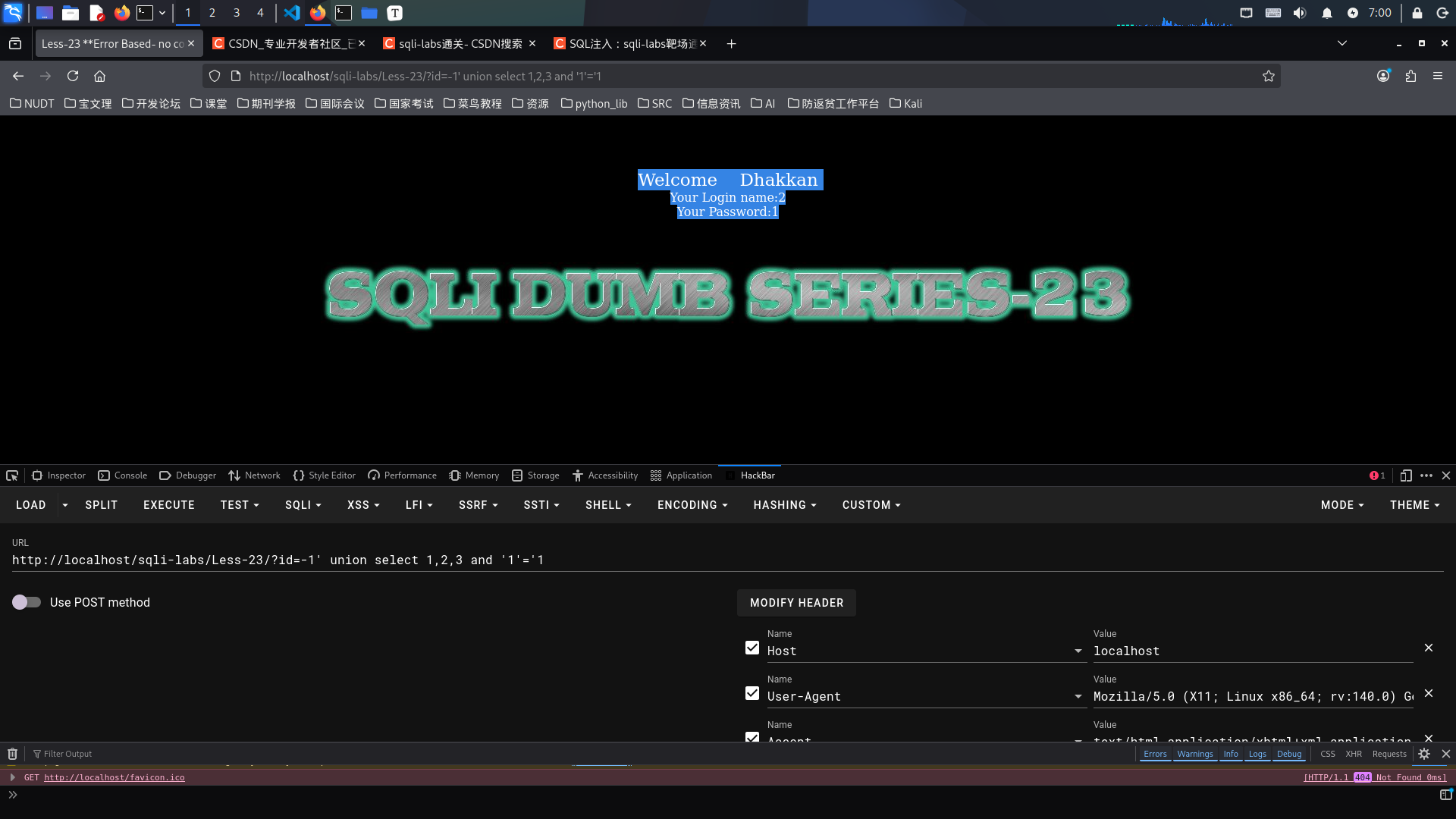Uncheck the Host header checkbox

point(752,648)
